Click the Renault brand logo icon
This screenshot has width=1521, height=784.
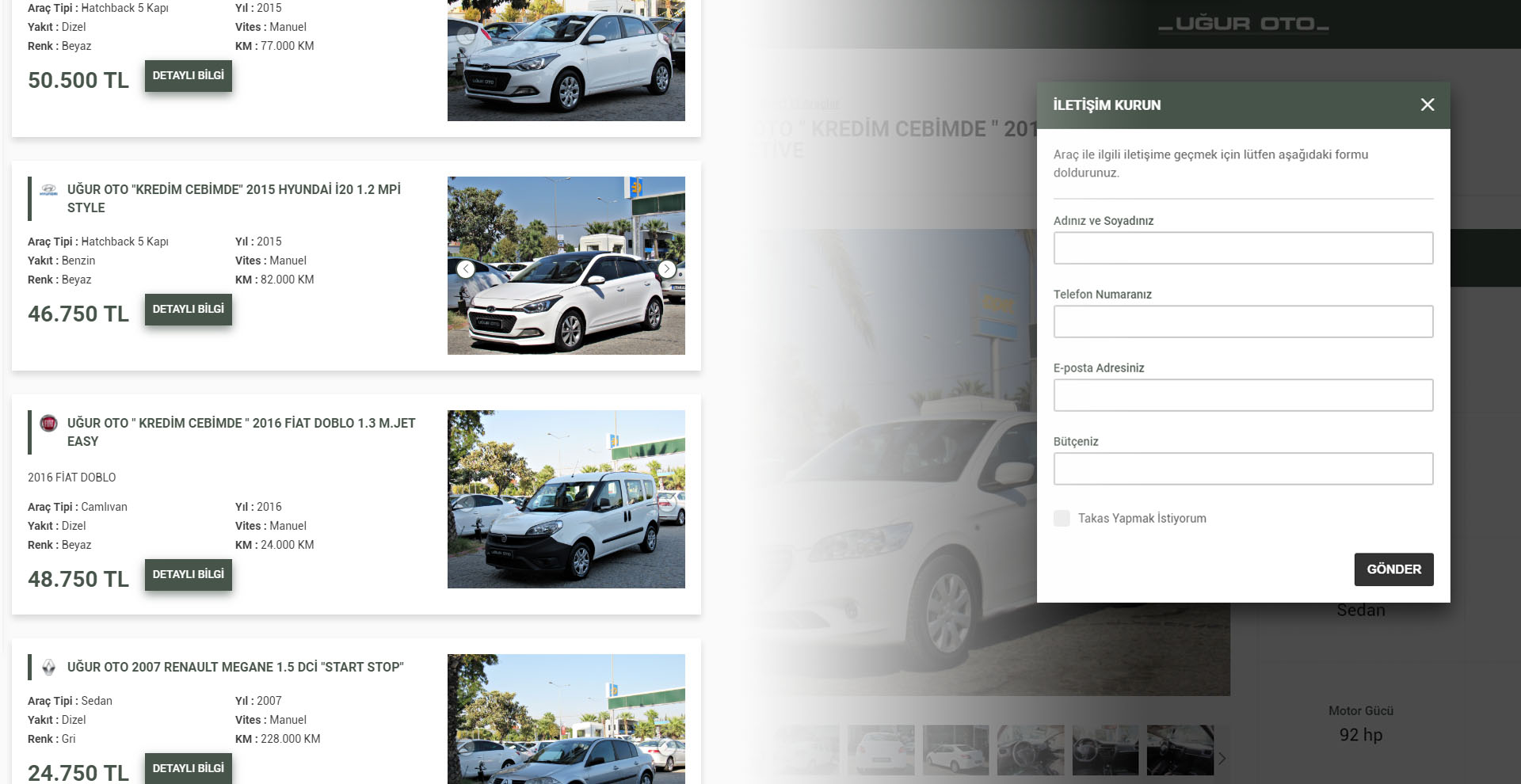[48, 668]
